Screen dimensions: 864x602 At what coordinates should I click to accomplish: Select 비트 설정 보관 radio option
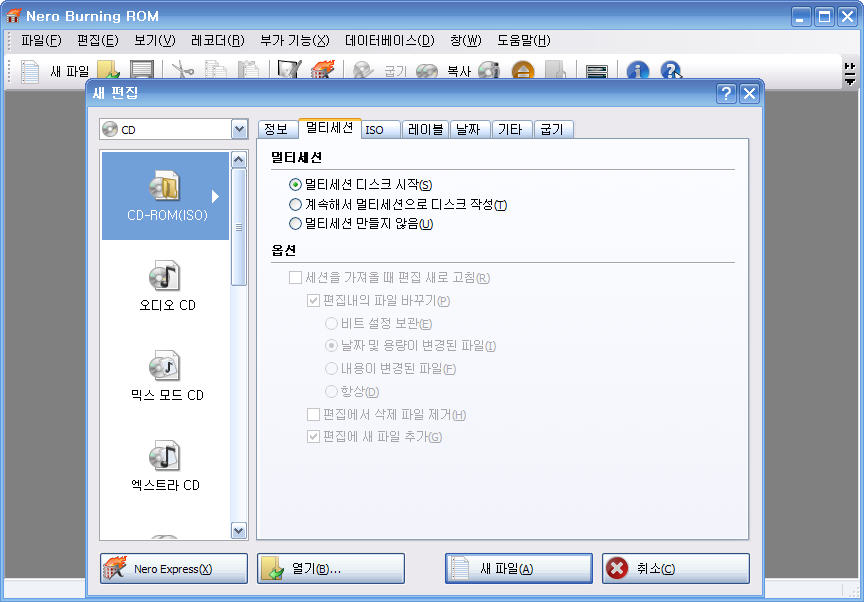(331, 323)
